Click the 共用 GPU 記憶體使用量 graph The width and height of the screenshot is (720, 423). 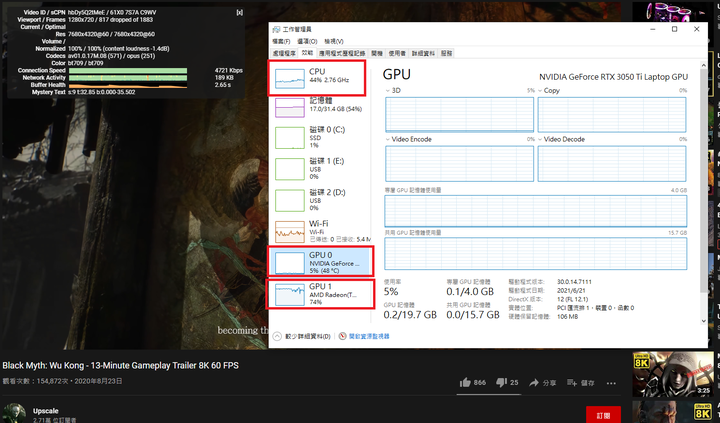[x=535, y=254]
